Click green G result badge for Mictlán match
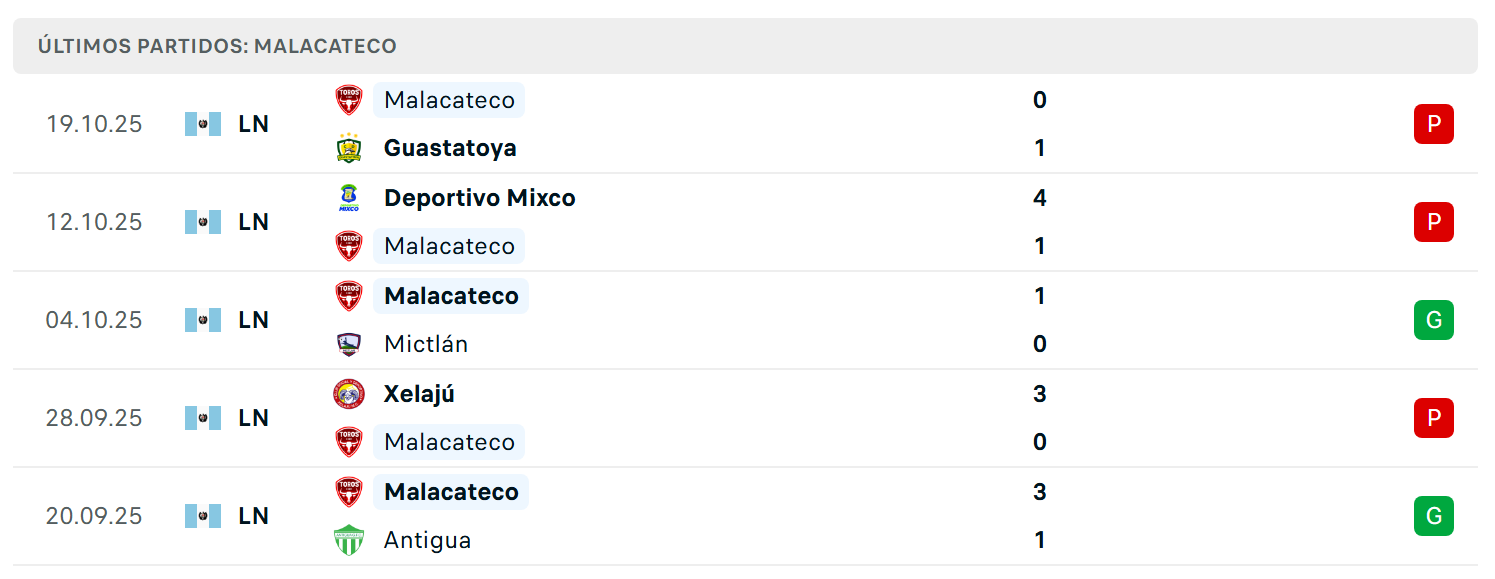The image size is (1495, 579). coord(1433,320)
